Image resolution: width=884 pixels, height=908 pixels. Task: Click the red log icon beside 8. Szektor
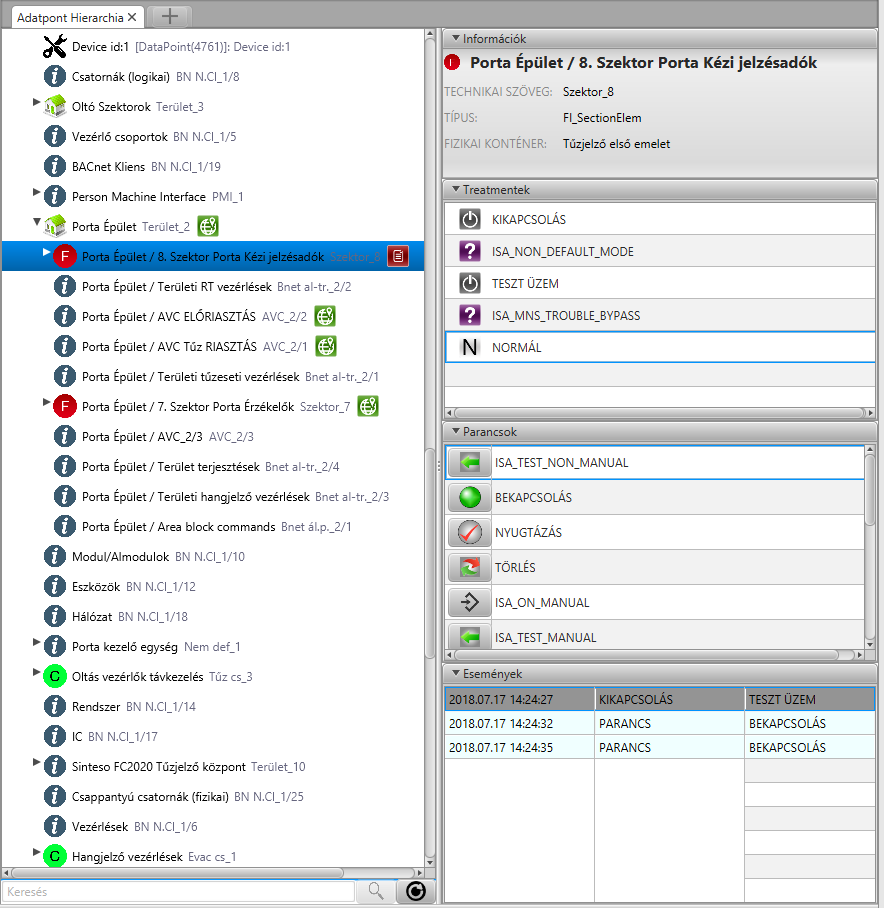398,257
